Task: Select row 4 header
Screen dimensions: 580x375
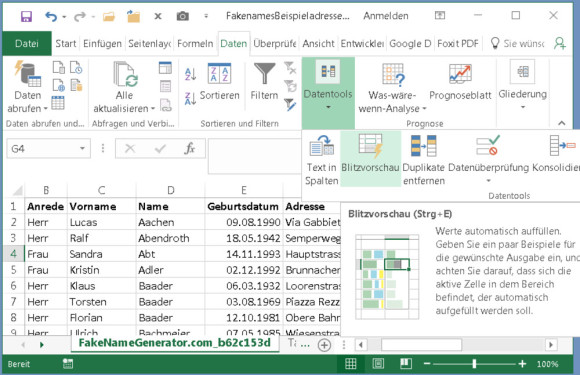Action: tap(13, 254)
